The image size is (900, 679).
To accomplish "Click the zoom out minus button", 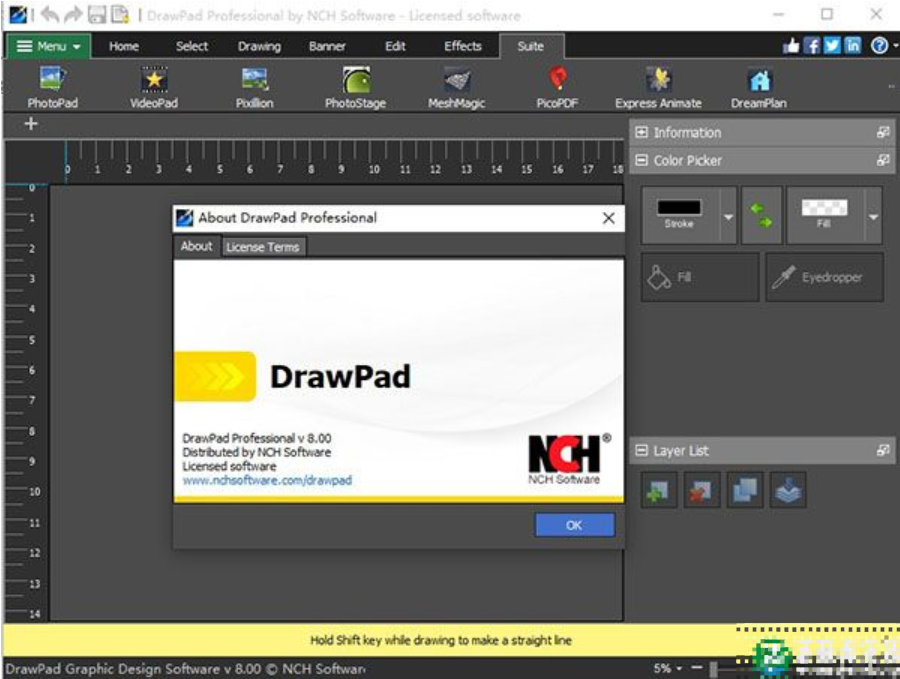I will pos(697,668).
